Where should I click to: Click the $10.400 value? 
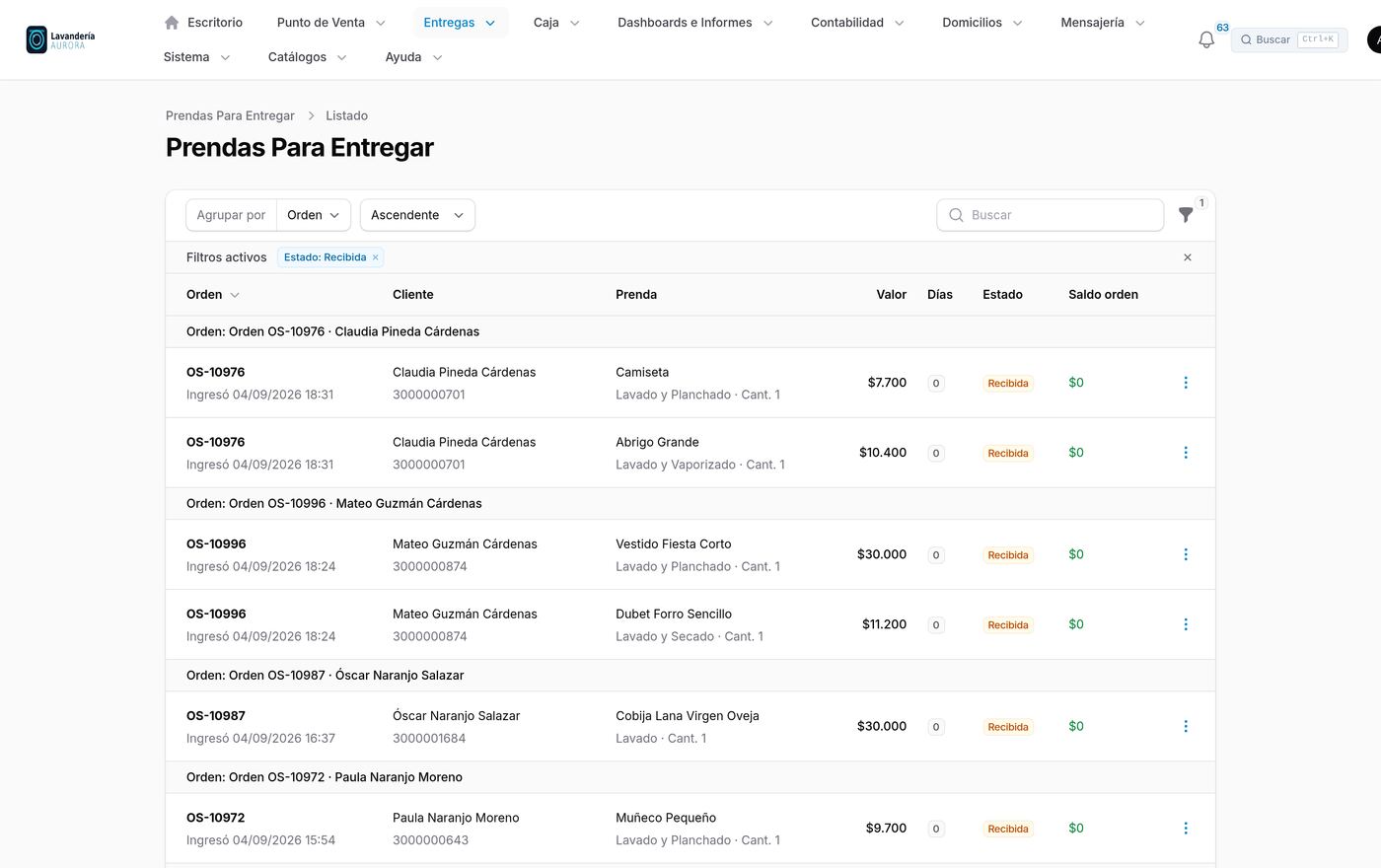[883, 453]
